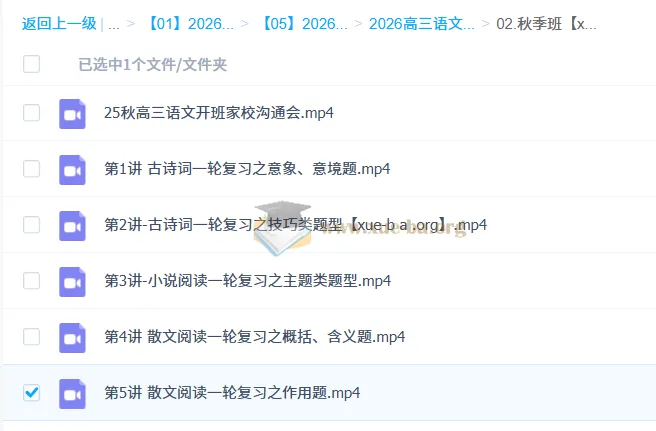Click current folder 02.秋季班 in breadcrumb
The image size is (656, 431).
(546, 23)
